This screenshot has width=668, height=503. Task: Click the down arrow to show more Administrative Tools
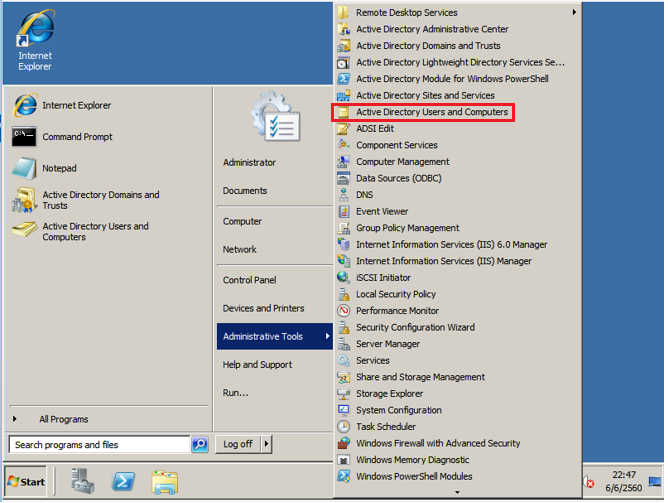point(457,492)
